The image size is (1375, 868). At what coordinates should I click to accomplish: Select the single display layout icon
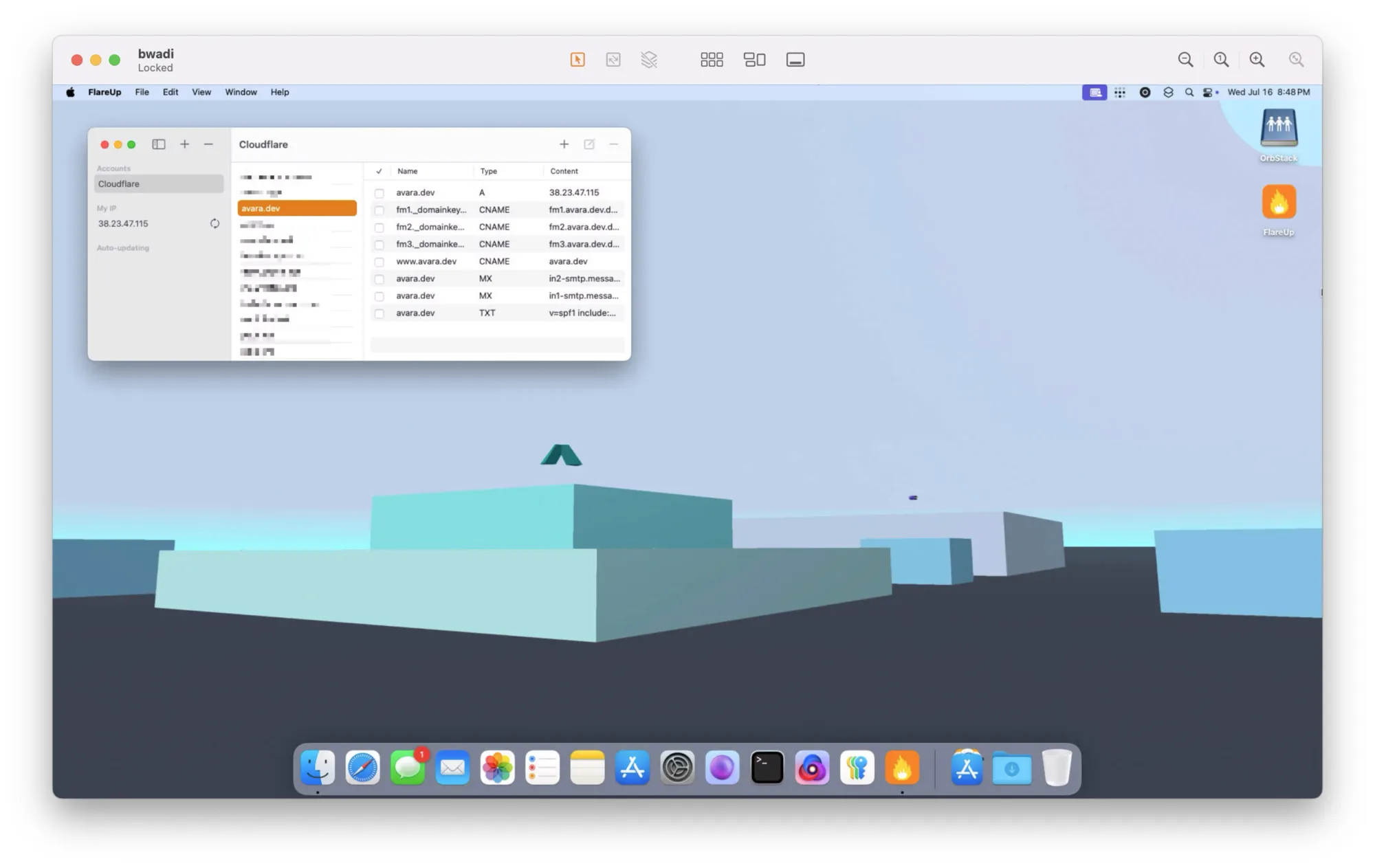[x=795, y=60]
